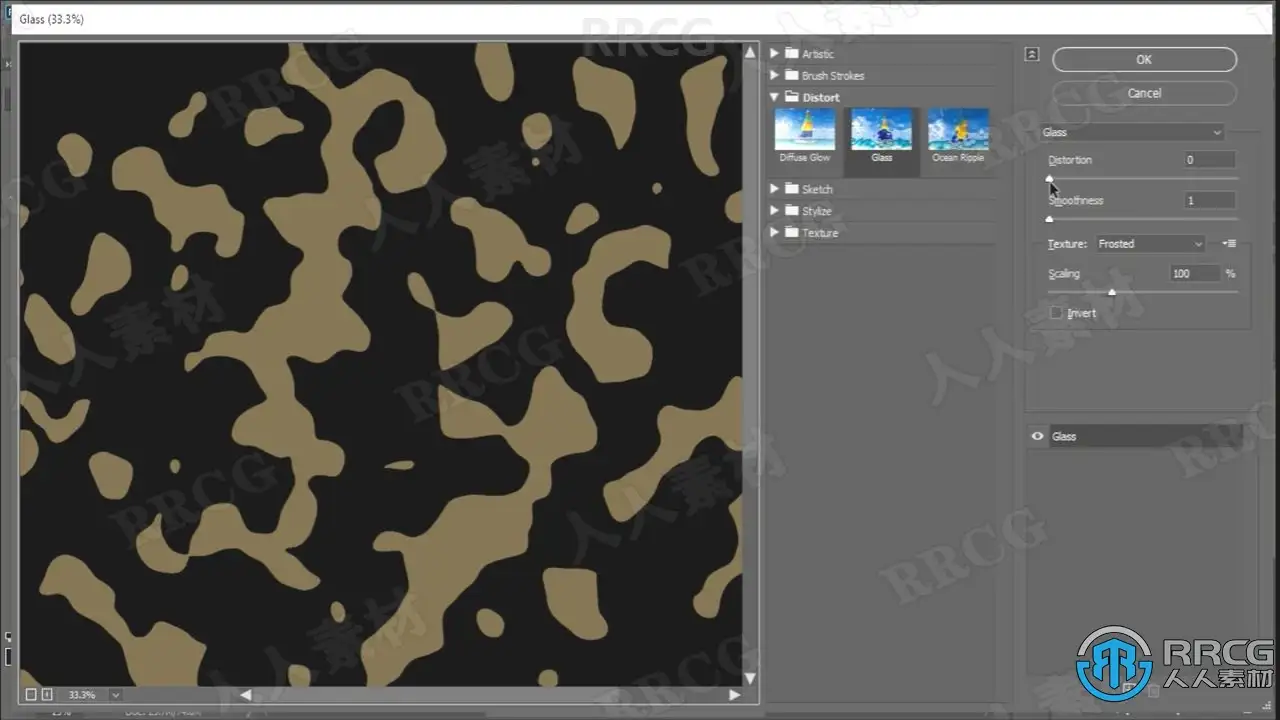
Task: Expand the Brush Strokes filter category
Action: coord(774,75)
